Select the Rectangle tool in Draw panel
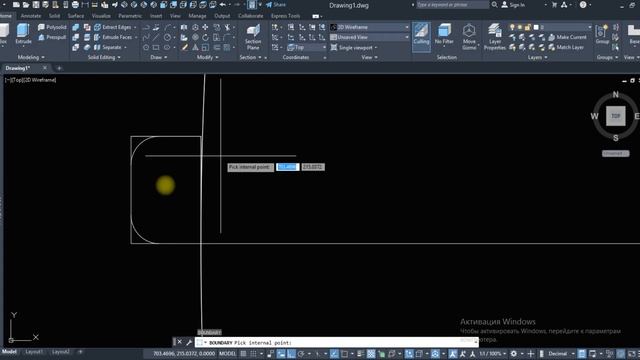 tap(156, 47)
